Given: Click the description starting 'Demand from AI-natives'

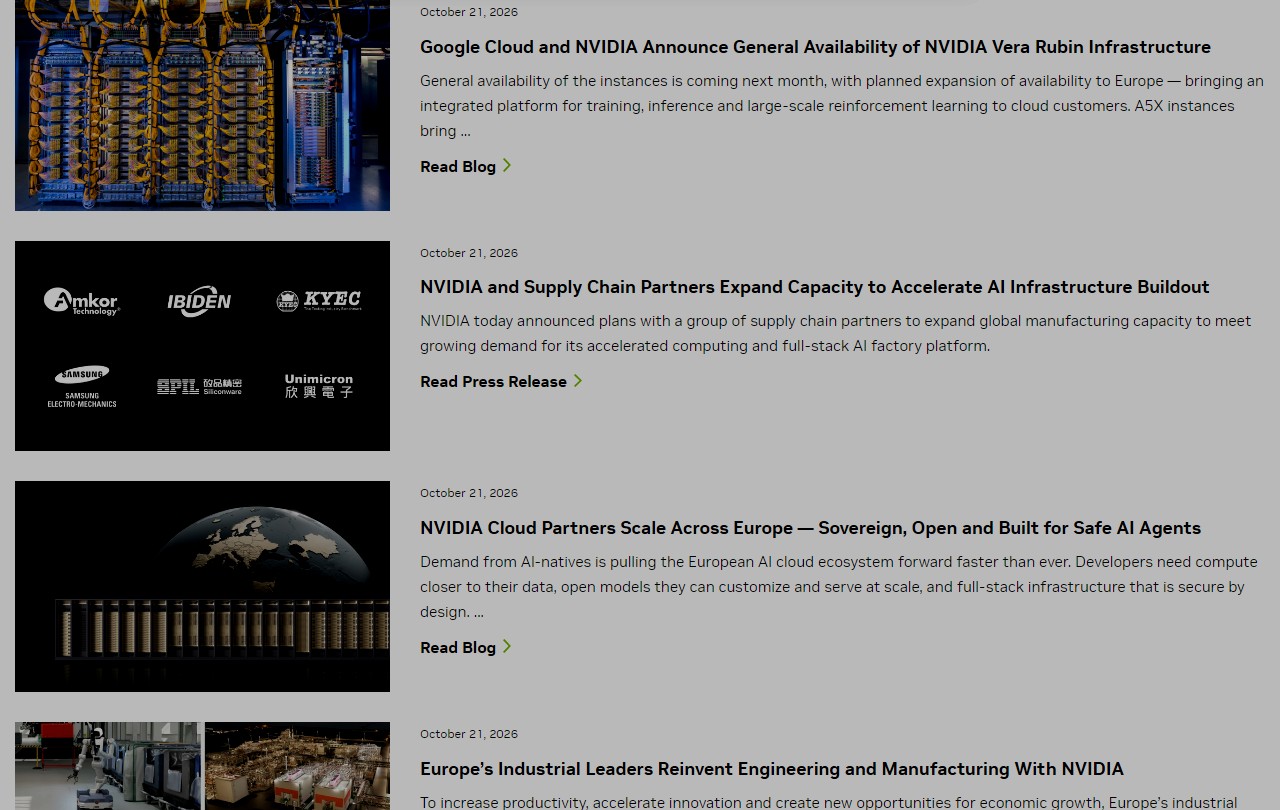Looking at the screenshot, I should tap(838, 586).
